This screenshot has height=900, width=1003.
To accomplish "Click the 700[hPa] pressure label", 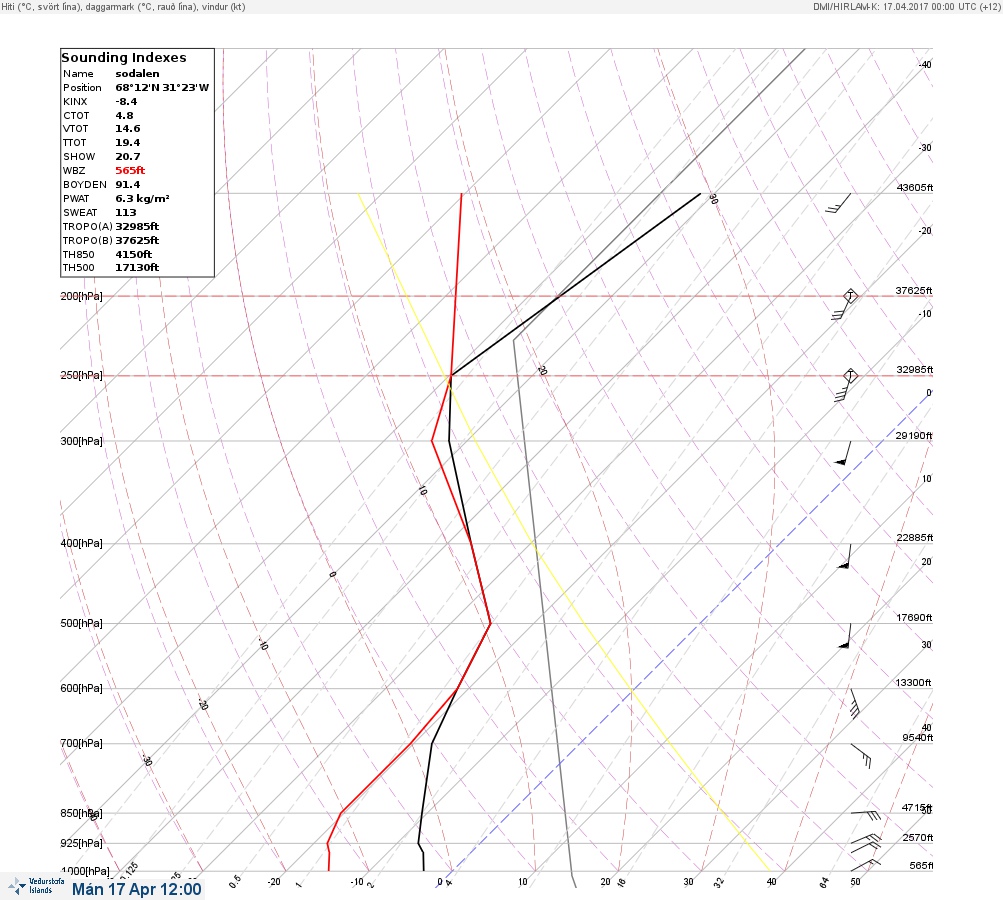I will coord(81,743).
